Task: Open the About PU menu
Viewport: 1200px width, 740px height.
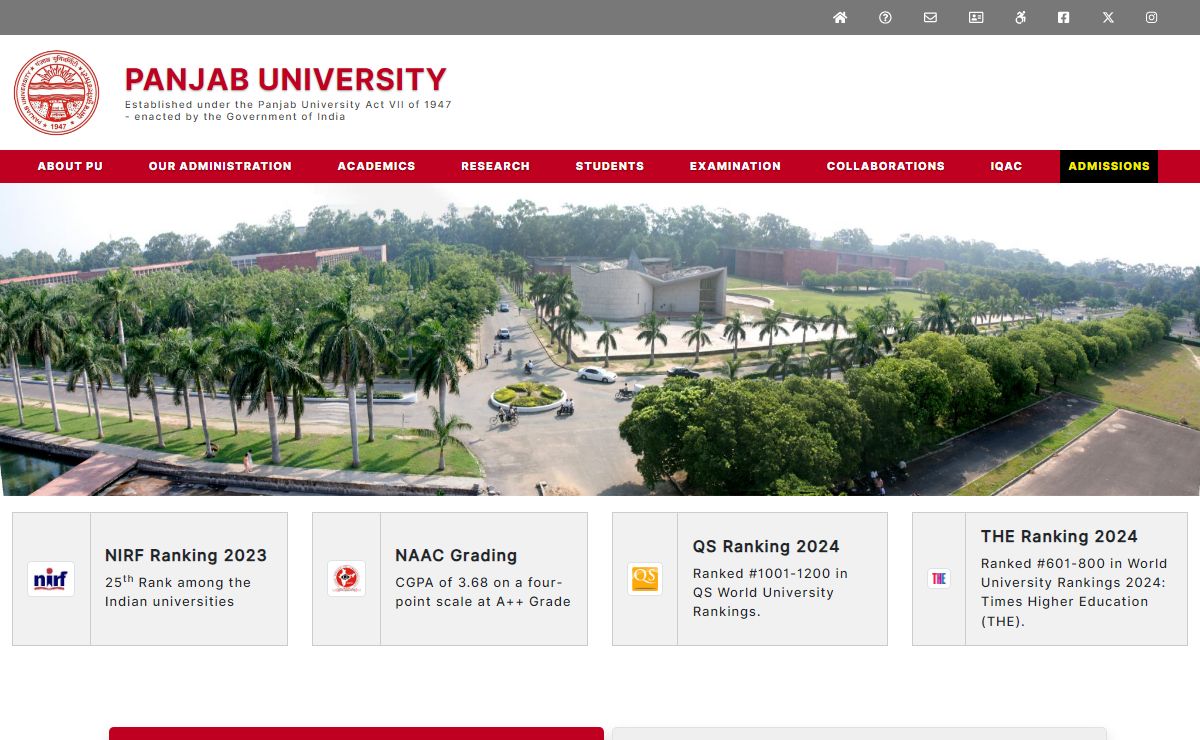Action: coord(70,166)
